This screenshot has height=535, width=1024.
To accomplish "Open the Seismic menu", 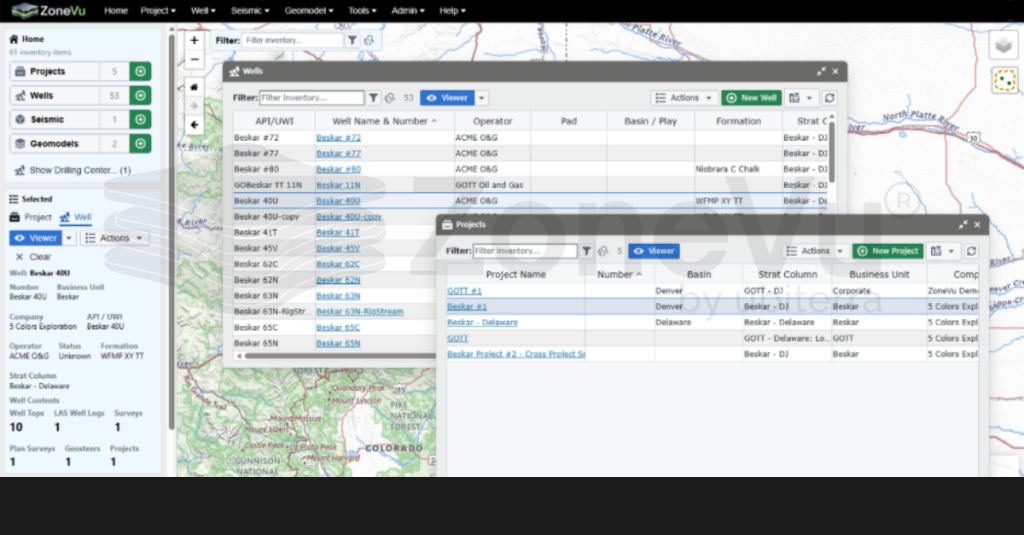I will (x=250, y=10).
